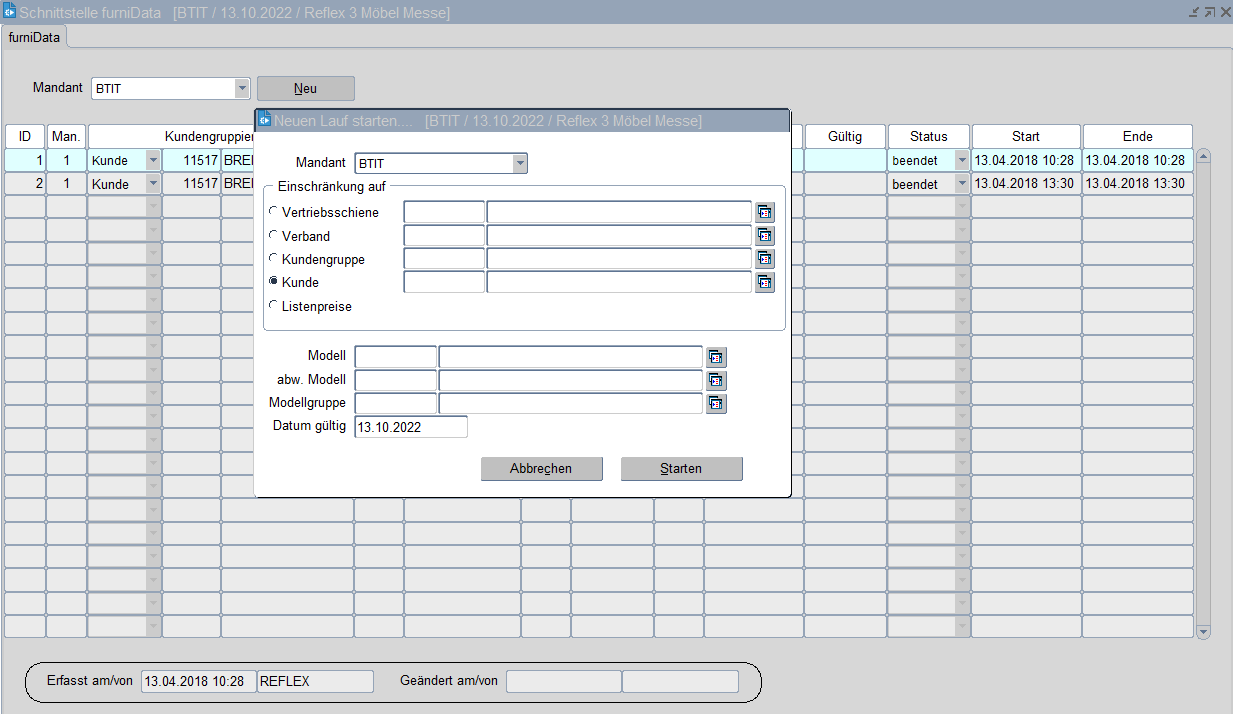
Task: Click Abbrechen to cancel dialog
Action: (x=541, y=469)
